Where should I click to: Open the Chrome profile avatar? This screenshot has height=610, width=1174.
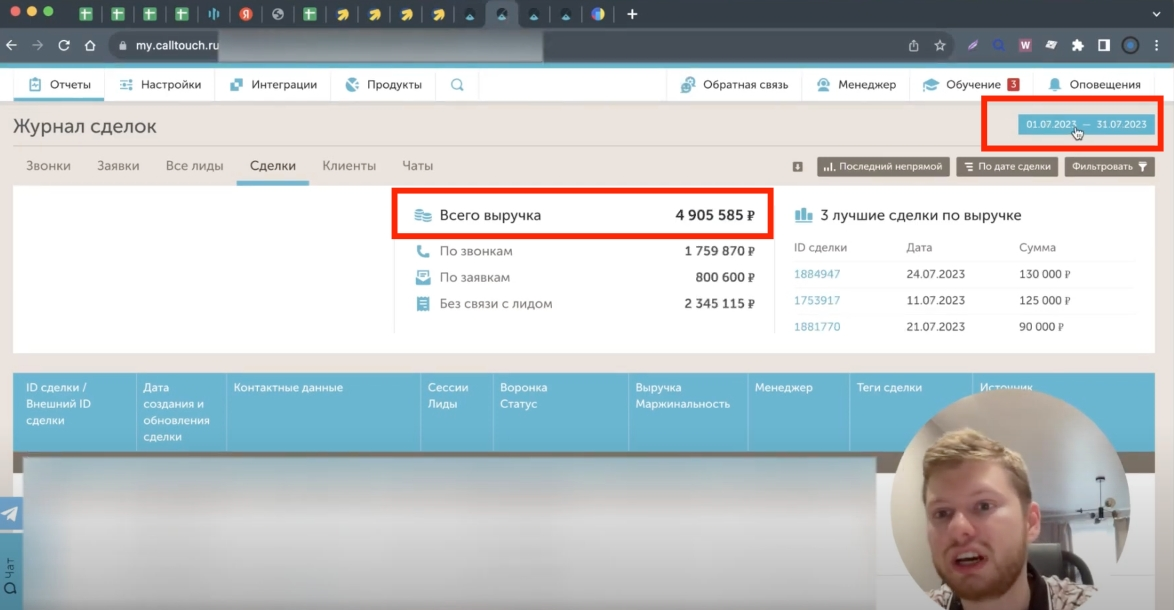point(1131,46)
